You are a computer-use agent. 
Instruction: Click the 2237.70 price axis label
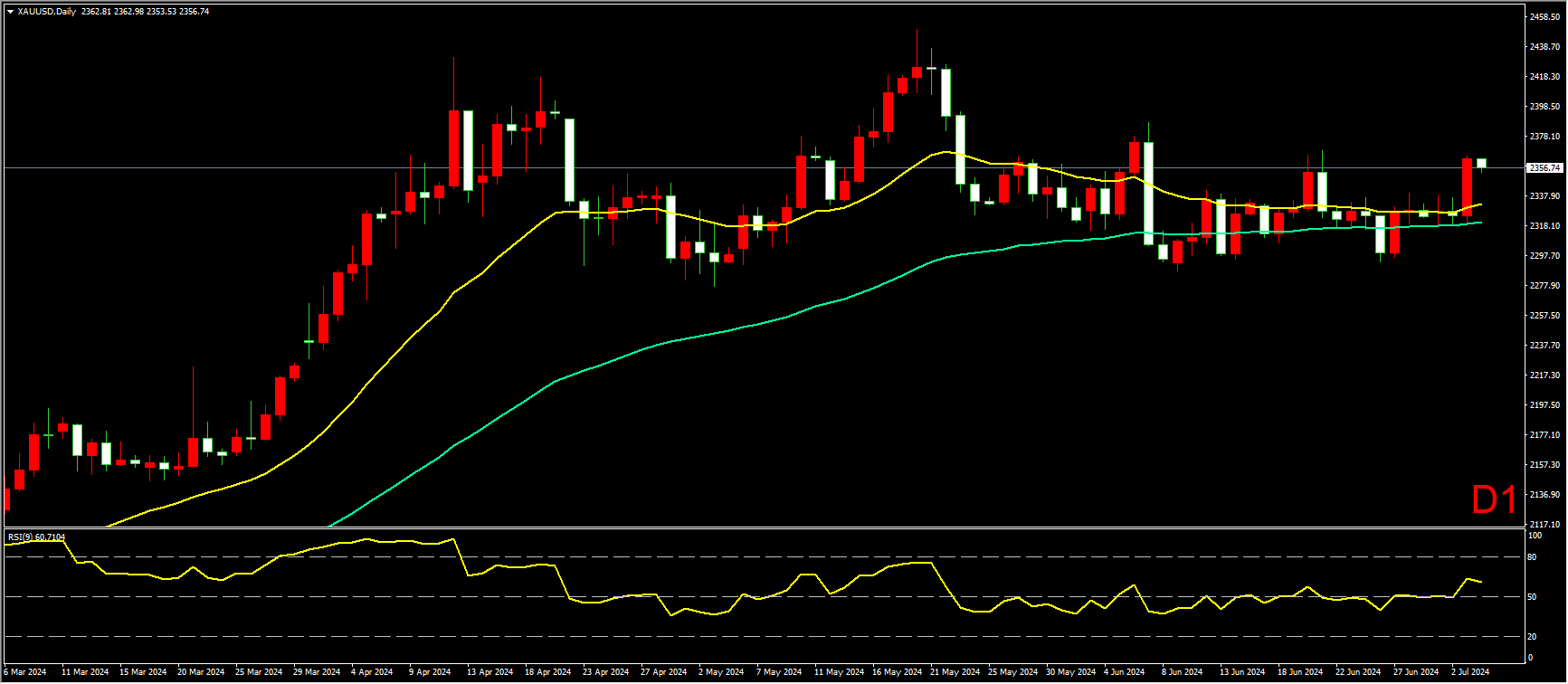tap(1544, 346)
